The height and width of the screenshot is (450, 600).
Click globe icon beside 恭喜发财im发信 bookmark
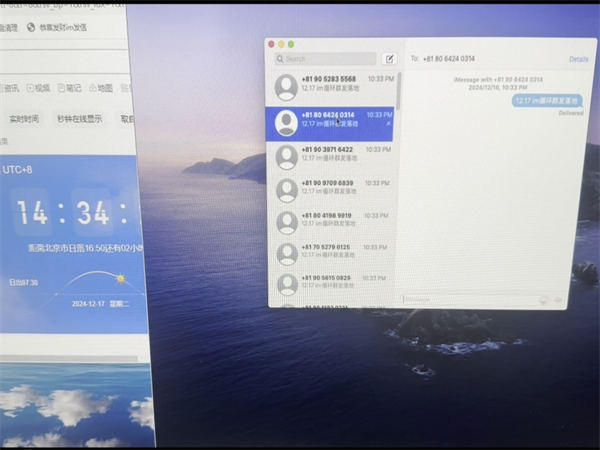[31, 28]
